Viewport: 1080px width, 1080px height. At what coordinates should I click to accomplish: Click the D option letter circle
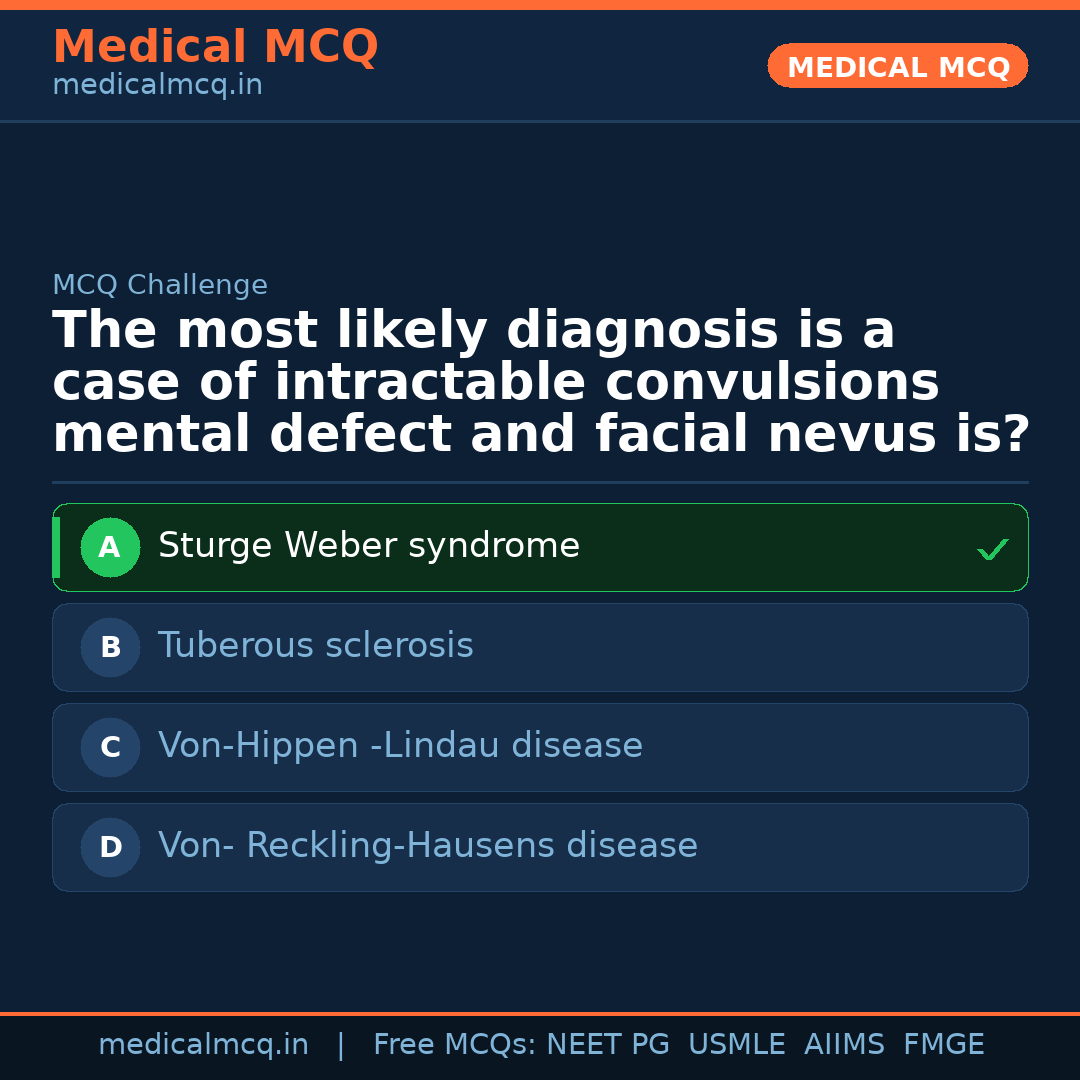(110, 847)
